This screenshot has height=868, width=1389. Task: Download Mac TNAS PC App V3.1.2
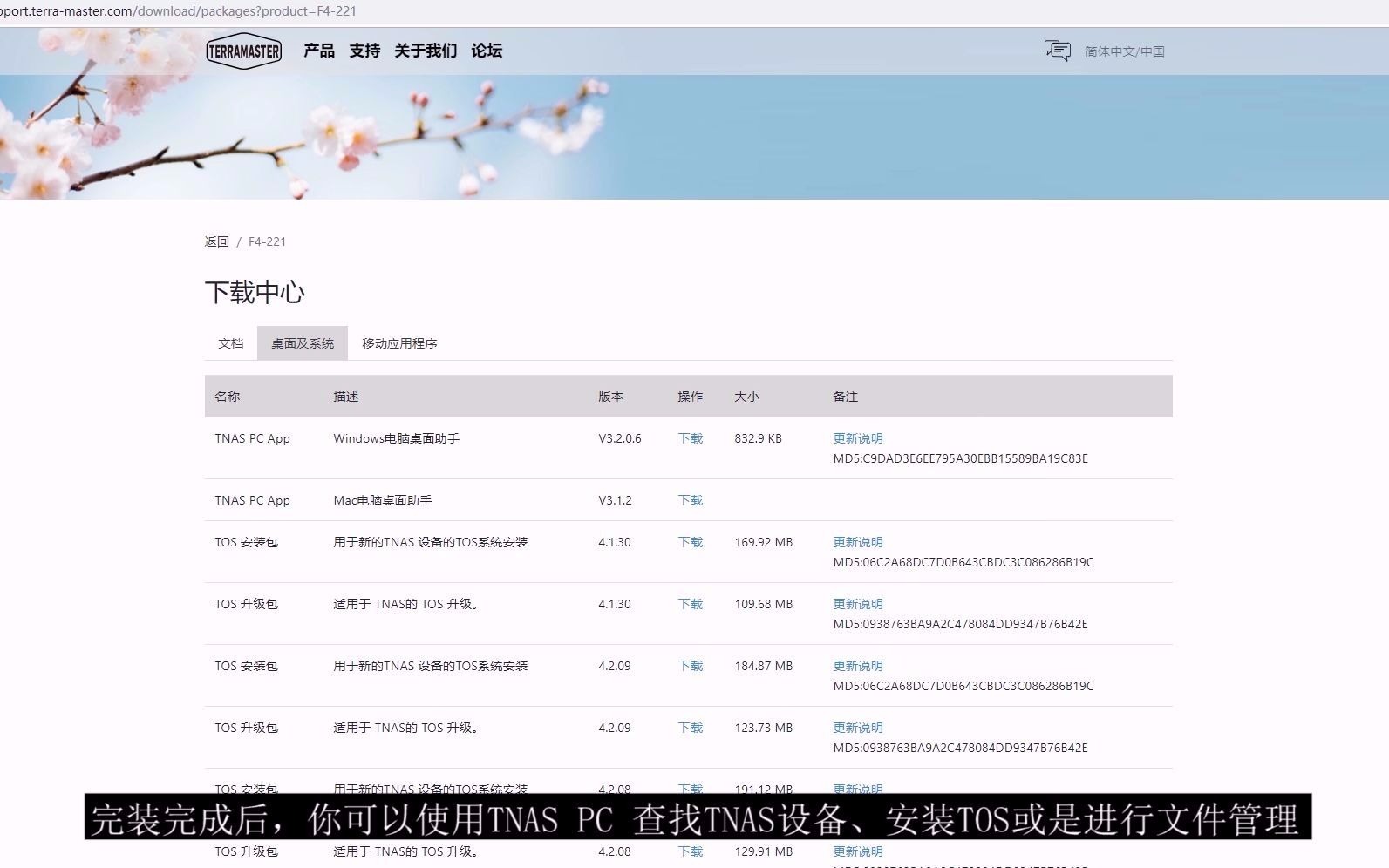tap(691, 500)
